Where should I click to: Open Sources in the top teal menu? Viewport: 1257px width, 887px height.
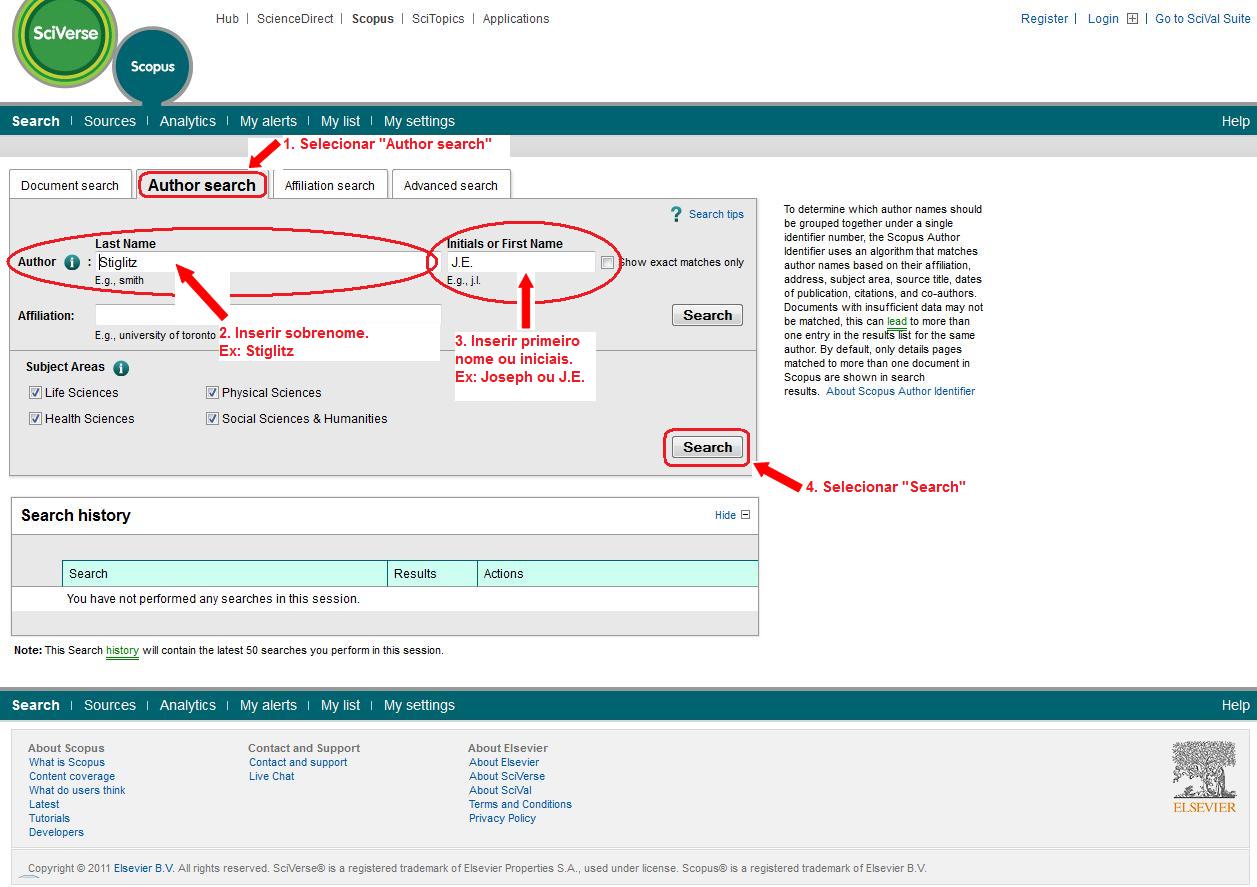point(110,121)
